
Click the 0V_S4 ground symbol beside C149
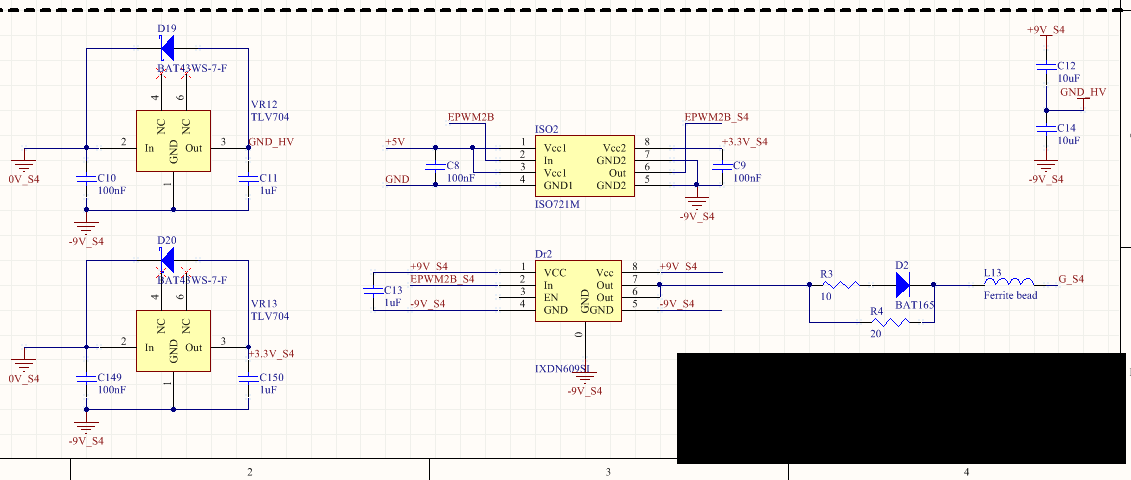click(24, 360)
